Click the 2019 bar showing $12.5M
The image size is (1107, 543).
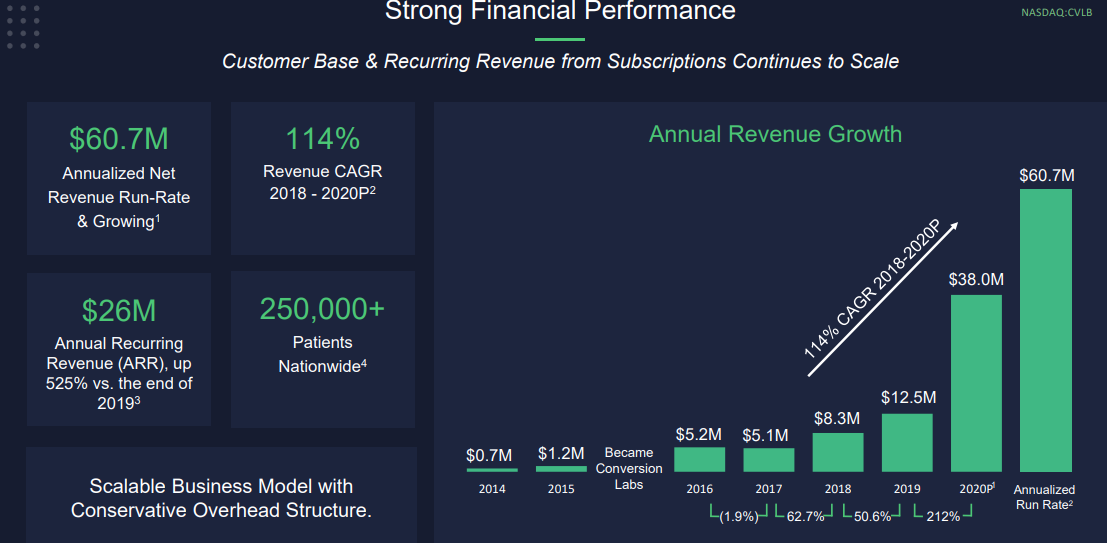click(907, 442)
